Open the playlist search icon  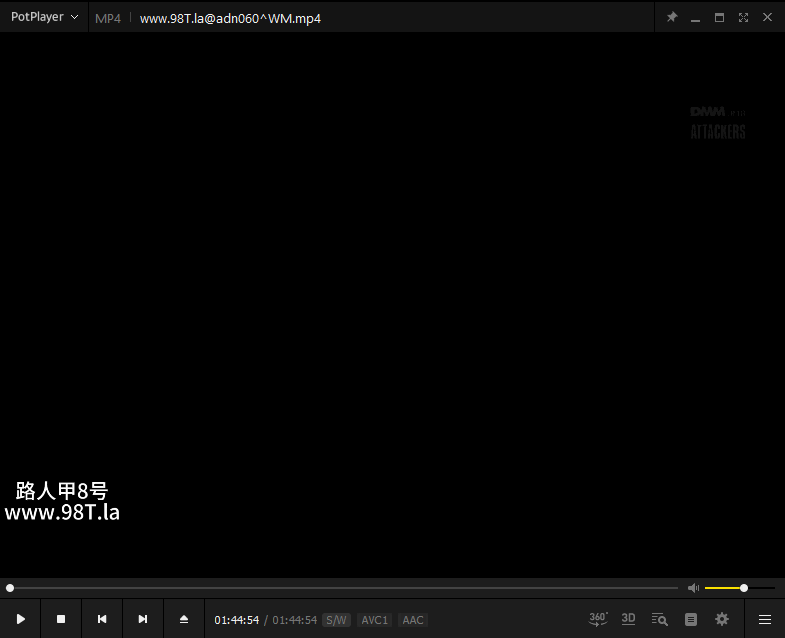coord(659,620)
